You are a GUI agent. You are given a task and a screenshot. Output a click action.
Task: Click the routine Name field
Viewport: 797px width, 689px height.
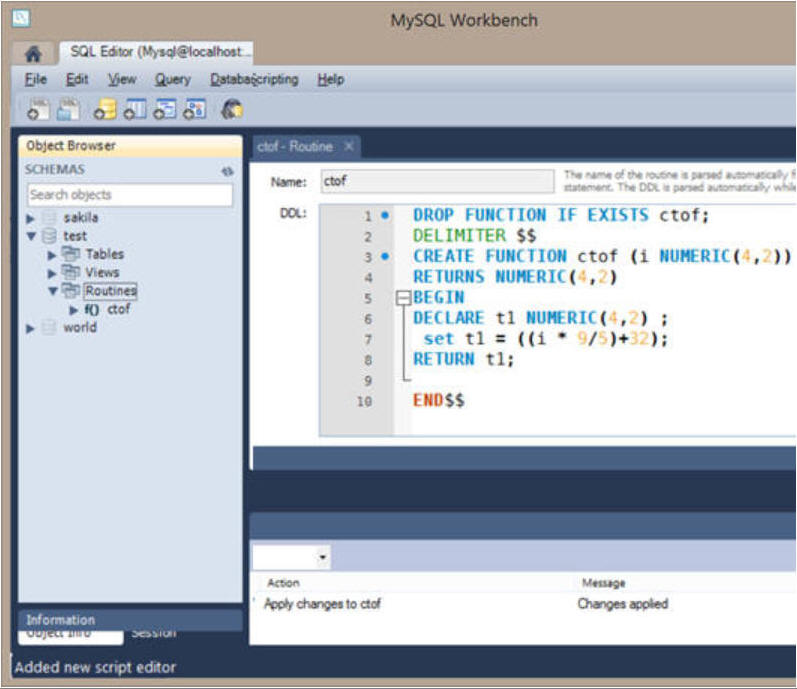(437, 181)
